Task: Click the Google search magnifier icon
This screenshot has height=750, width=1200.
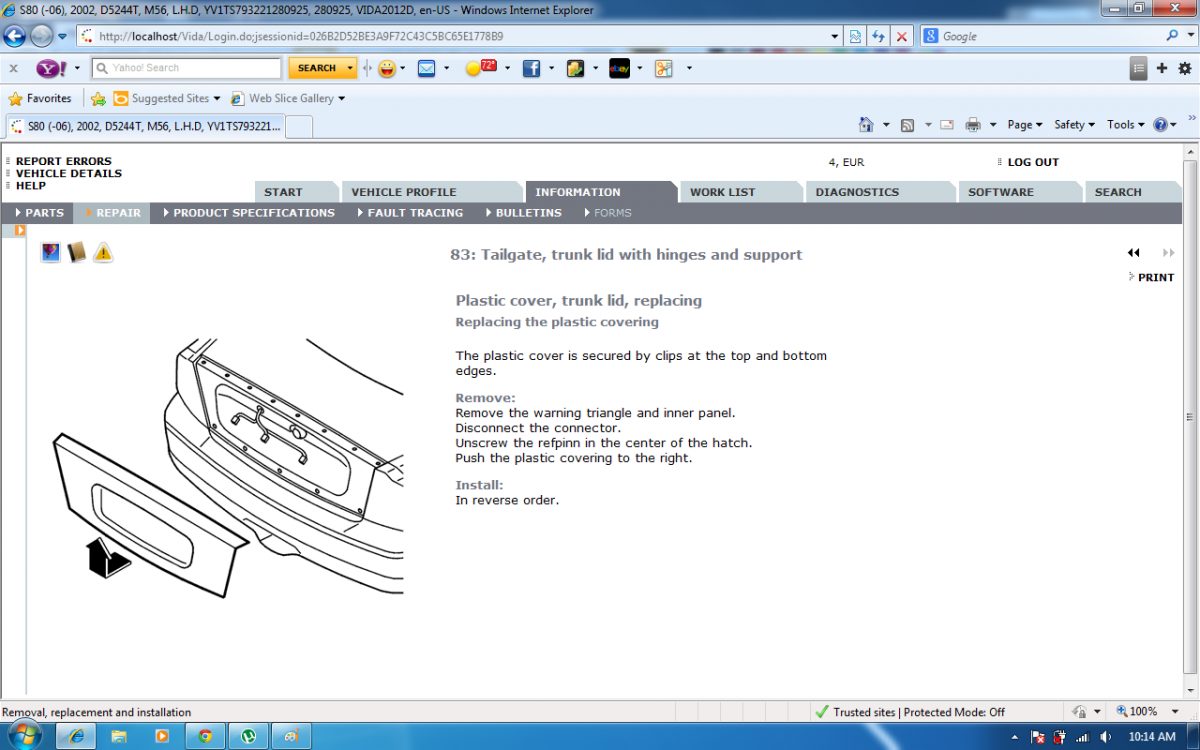Action: 1172,35
